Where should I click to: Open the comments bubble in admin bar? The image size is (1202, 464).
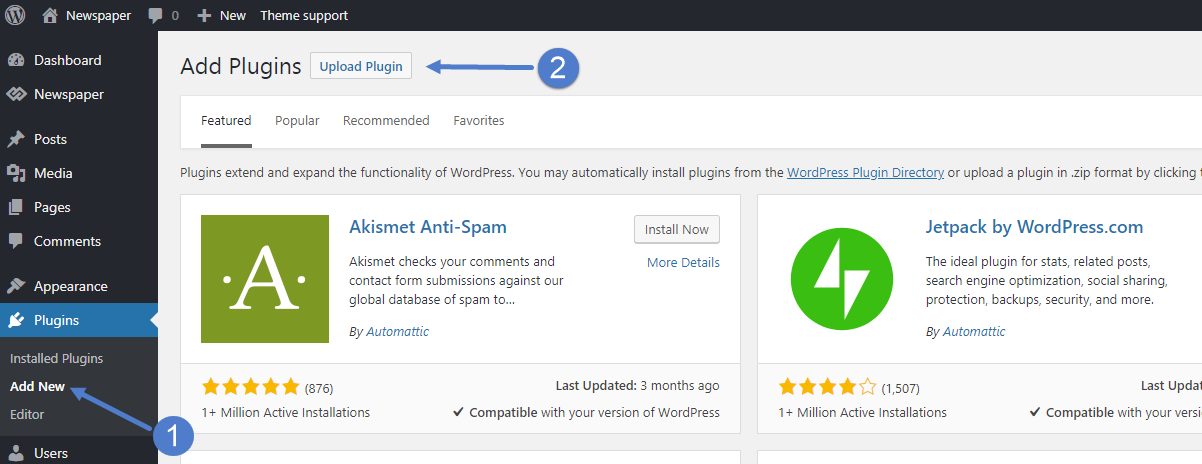click(156, 16)
